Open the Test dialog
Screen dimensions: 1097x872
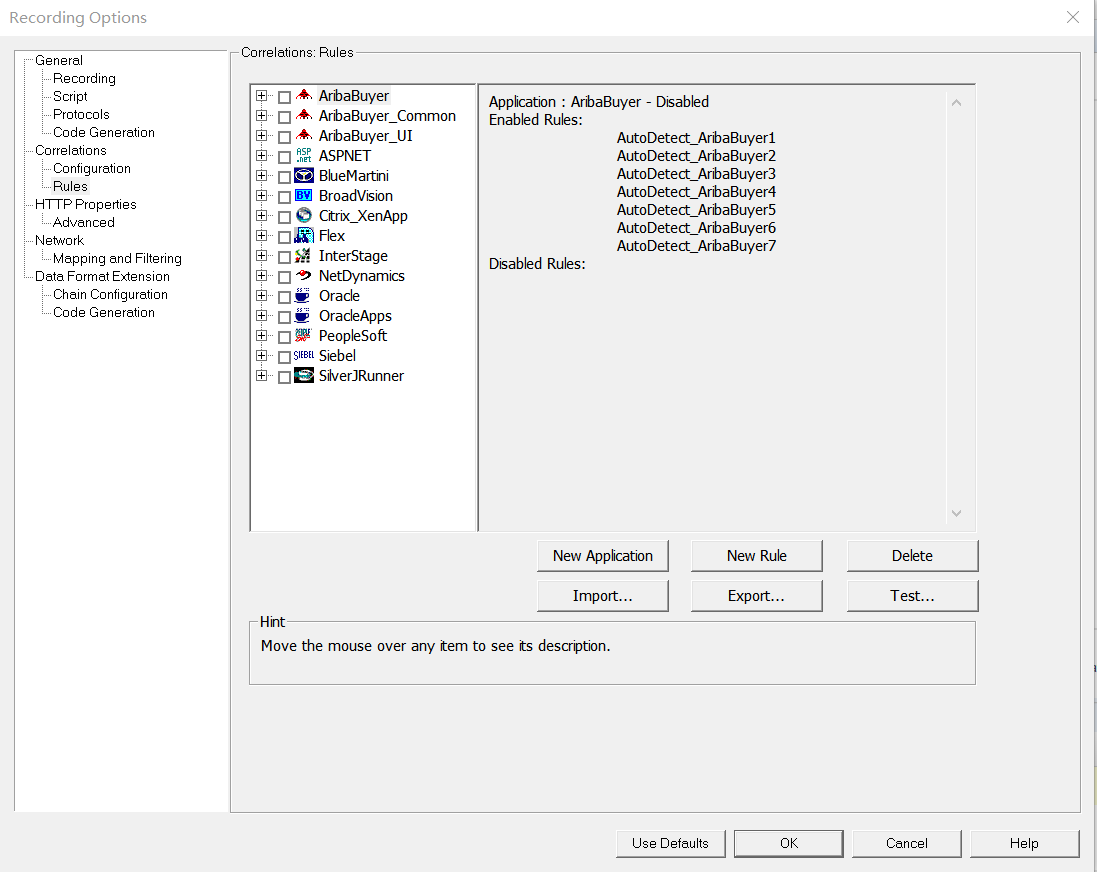point(912,596)
